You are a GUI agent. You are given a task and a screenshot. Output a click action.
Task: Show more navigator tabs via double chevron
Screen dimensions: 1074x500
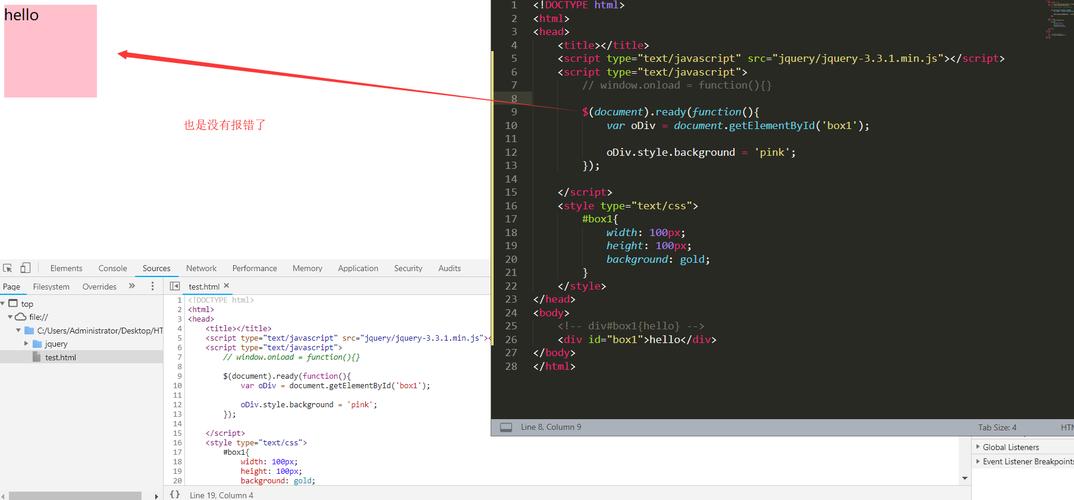click(131, 286)
